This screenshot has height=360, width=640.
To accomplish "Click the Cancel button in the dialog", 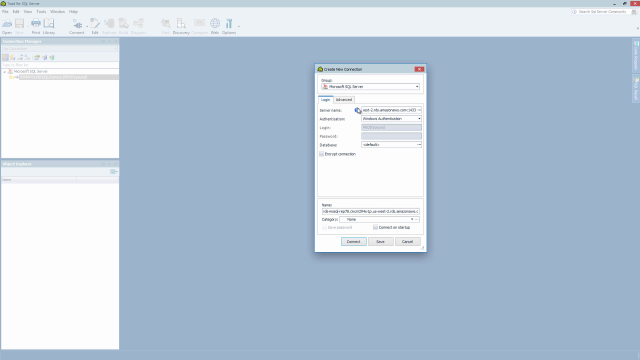I will point(407,242).
